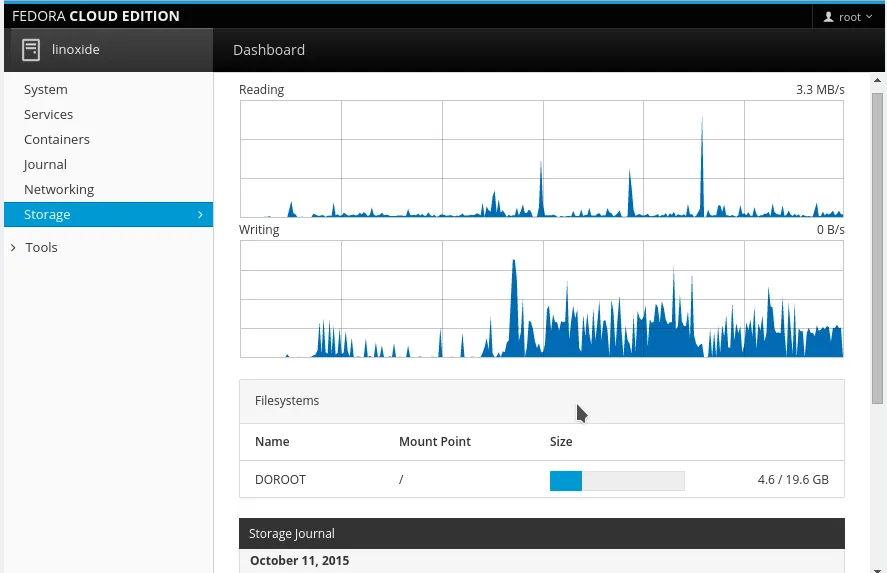Select Containers in the sidebar
887x573 pixels.
[57, 139]
